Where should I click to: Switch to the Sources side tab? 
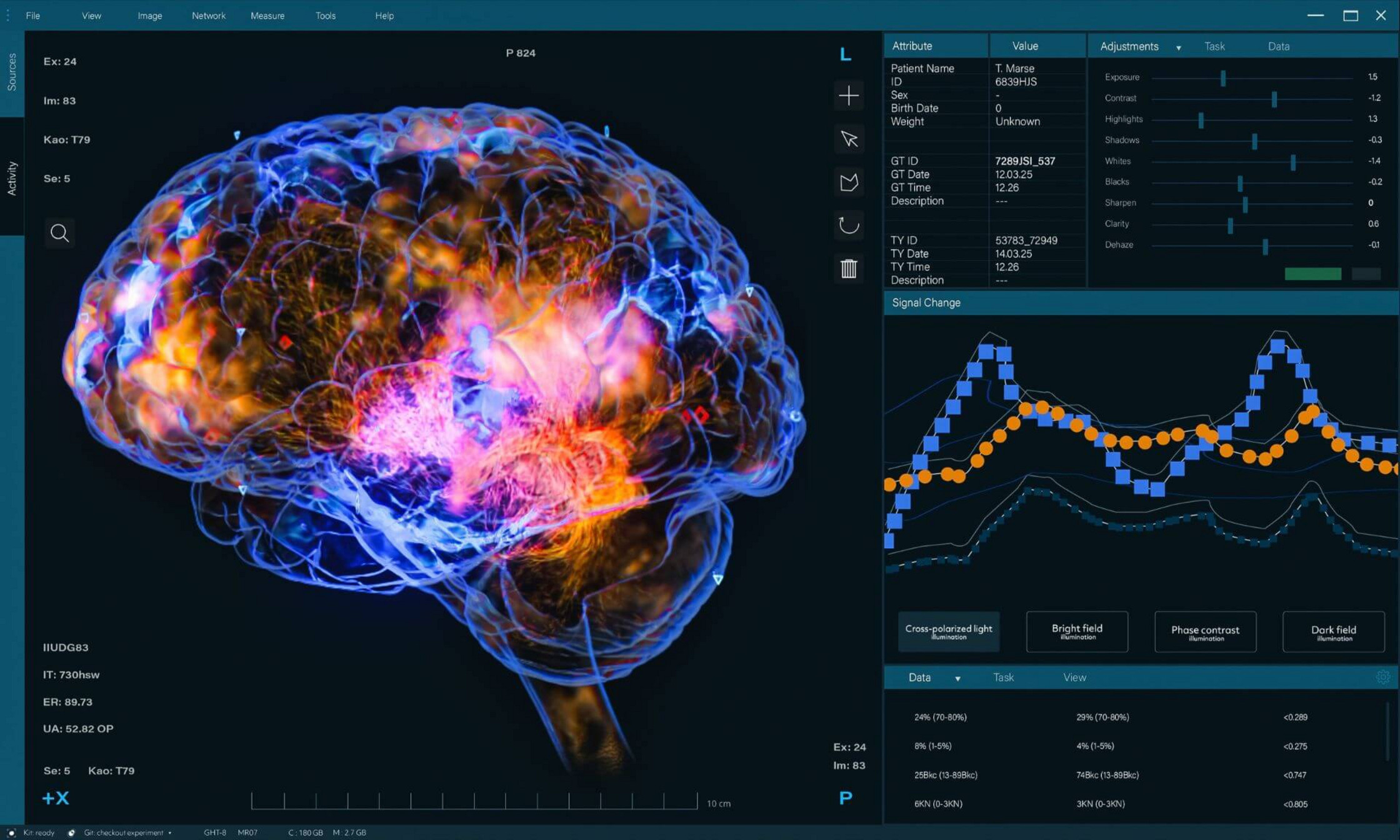(x=12, y=72)
